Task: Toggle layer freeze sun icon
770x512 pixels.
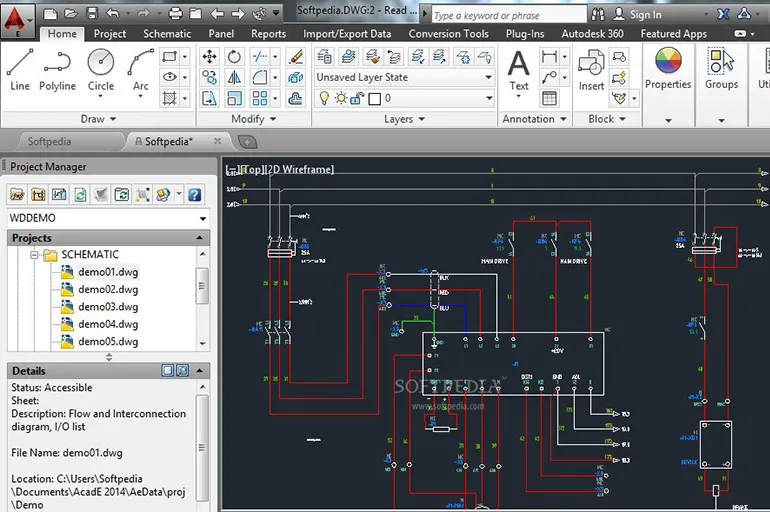Action: [341, 98]
